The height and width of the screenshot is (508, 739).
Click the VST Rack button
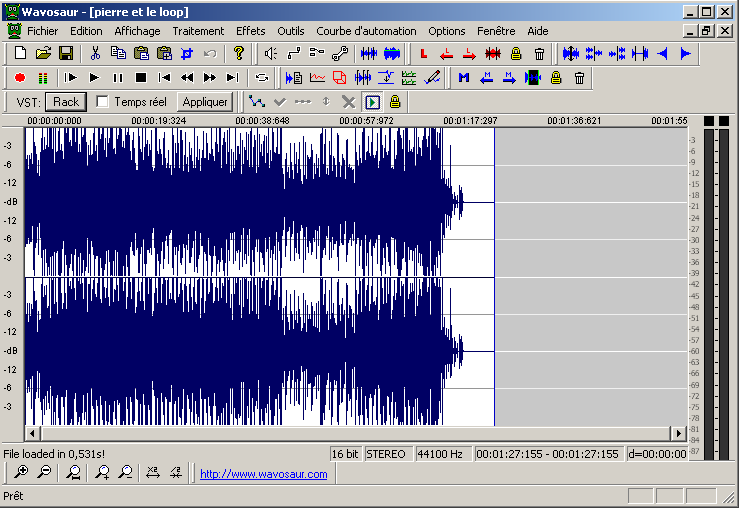pos(66,102)
